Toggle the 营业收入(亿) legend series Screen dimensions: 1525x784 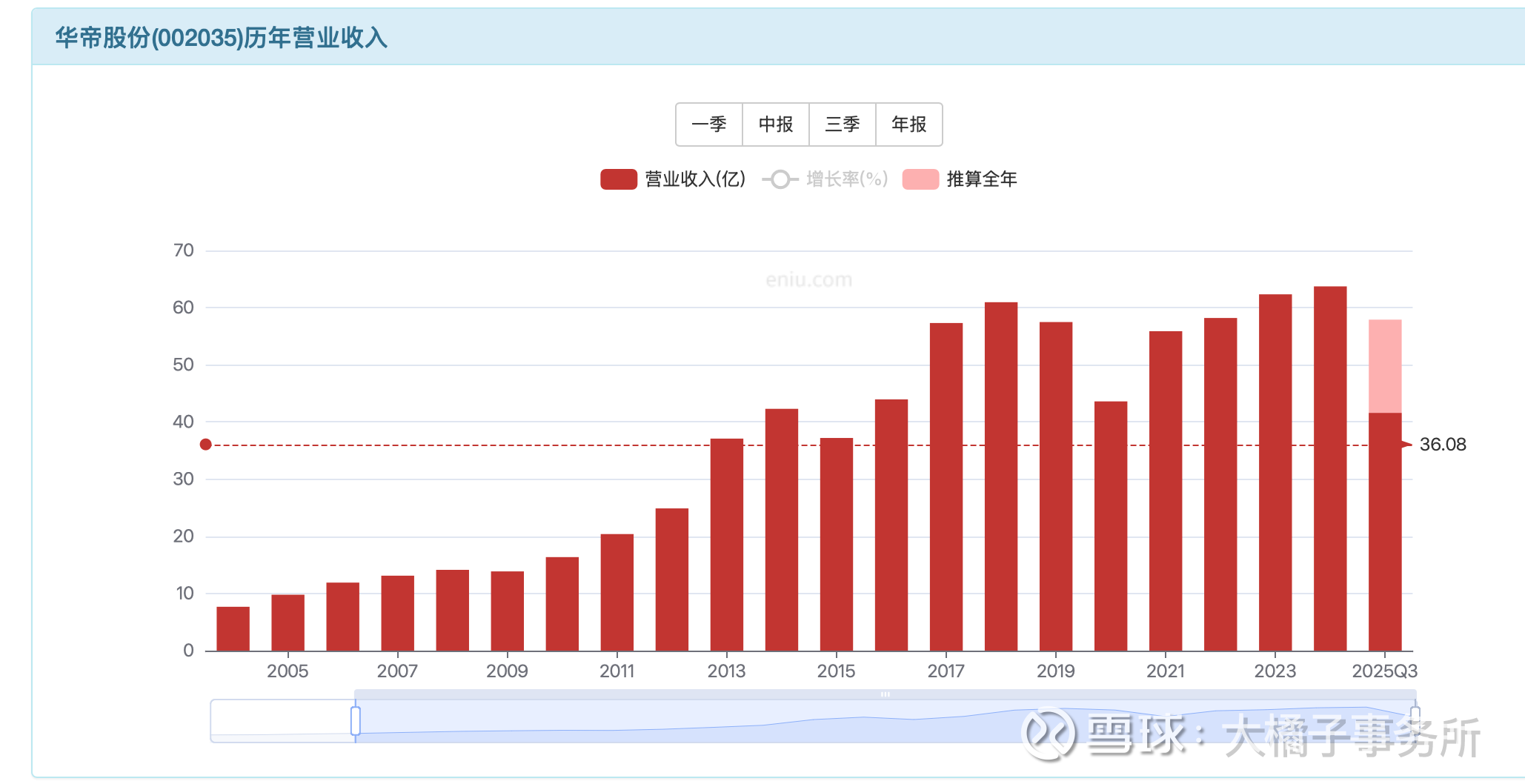(673, 179)
